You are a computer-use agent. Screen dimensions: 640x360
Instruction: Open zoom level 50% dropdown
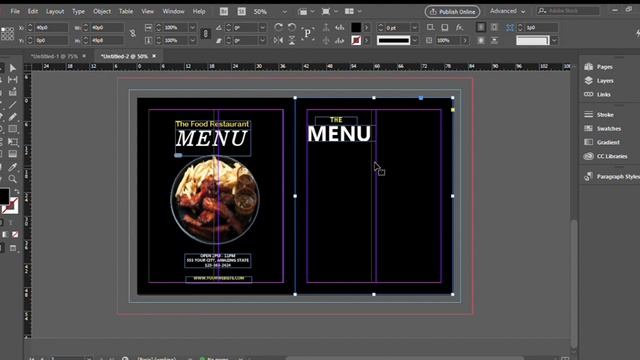point(284,12)
